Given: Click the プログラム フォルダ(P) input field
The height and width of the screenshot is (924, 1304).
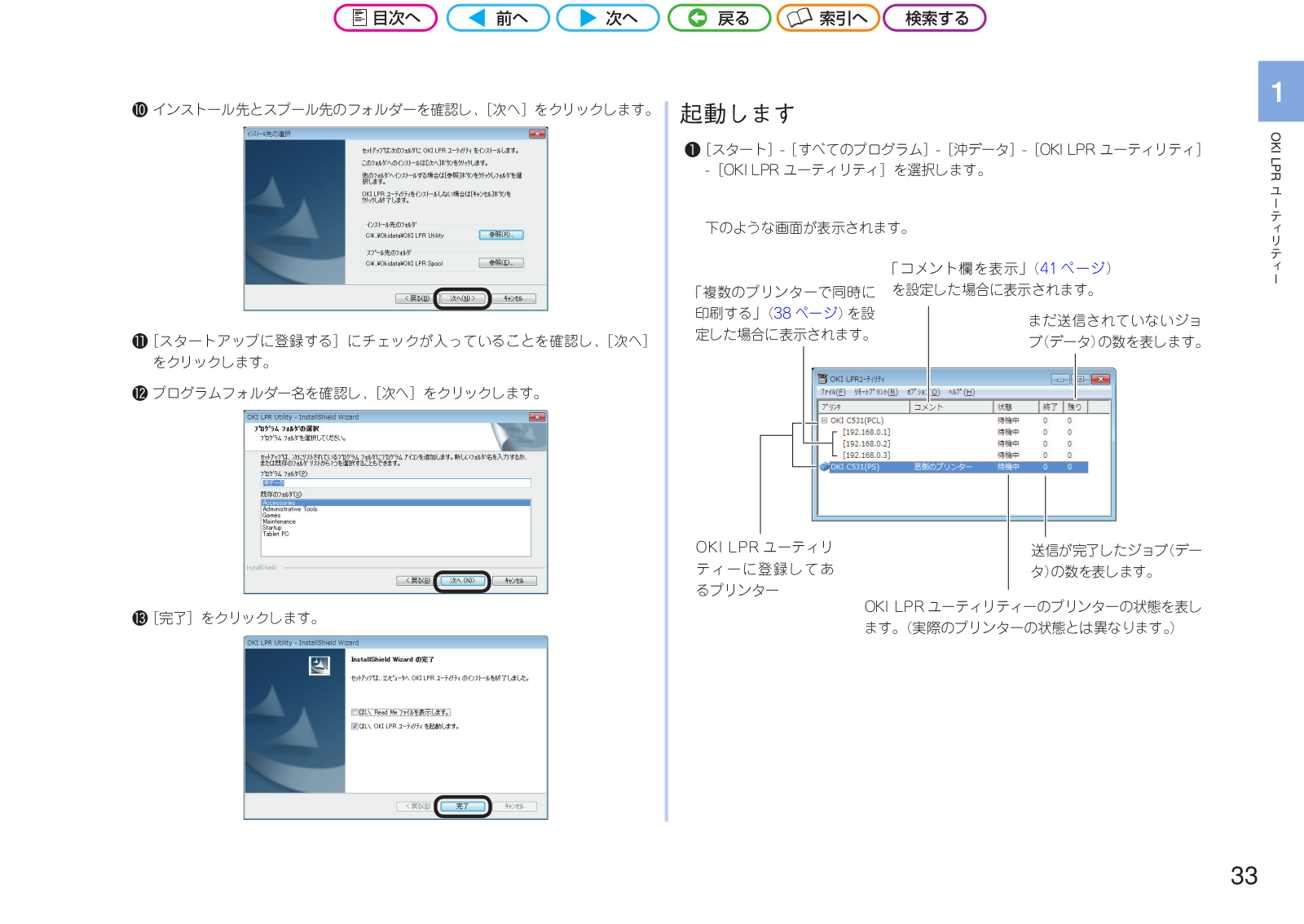Looking at the screenshot, I should click(x=396, y=483).
